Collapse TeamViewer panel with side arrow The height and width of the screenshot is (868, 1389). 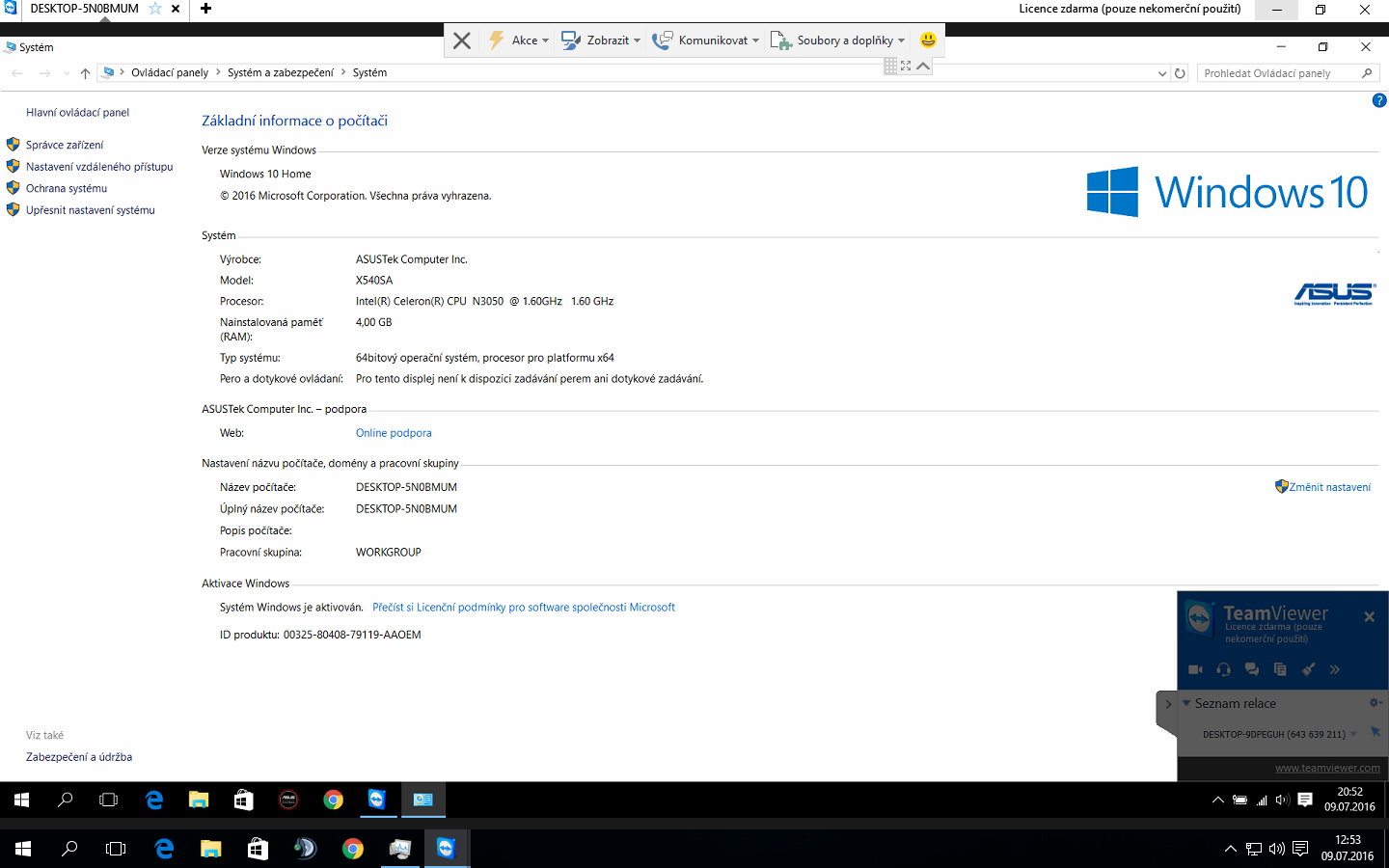[x=1167, y=704]
